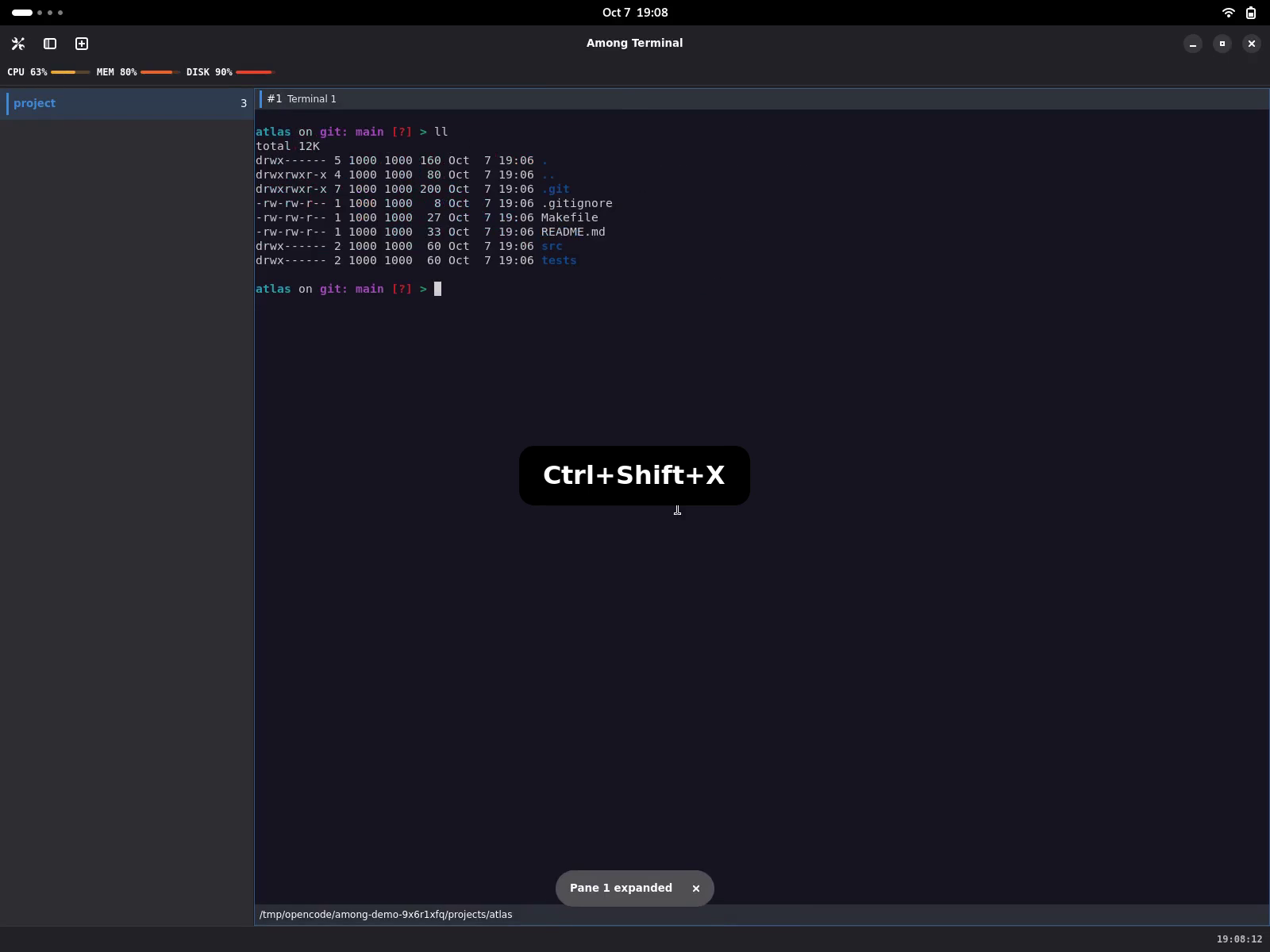Minimize the Among Terminal window

pos(1193,44)
